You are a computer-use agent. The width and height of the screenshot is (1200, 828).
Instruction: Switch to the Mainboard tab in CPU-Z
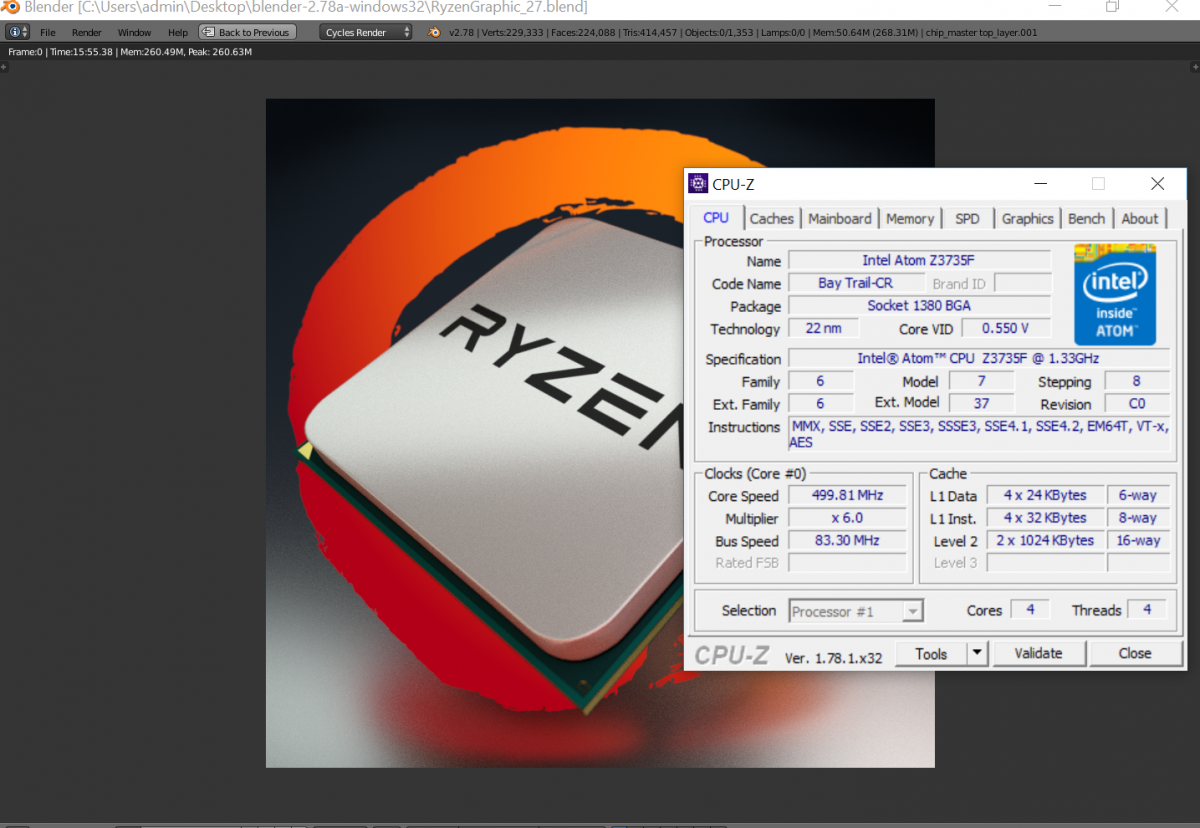coord(840,219)
